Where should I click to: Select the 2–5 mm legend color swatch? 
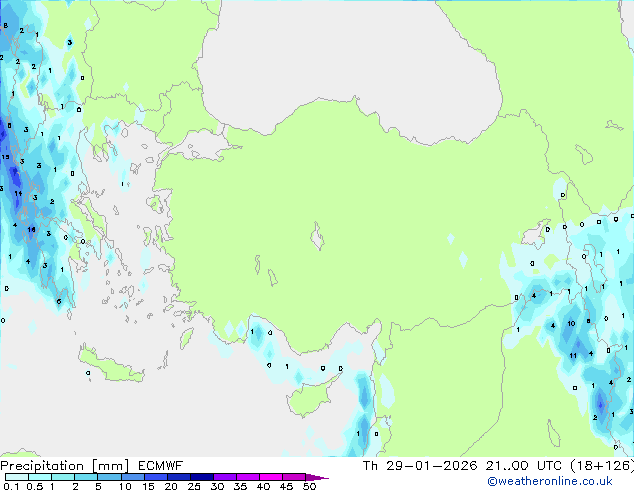[x=86, y=477]
